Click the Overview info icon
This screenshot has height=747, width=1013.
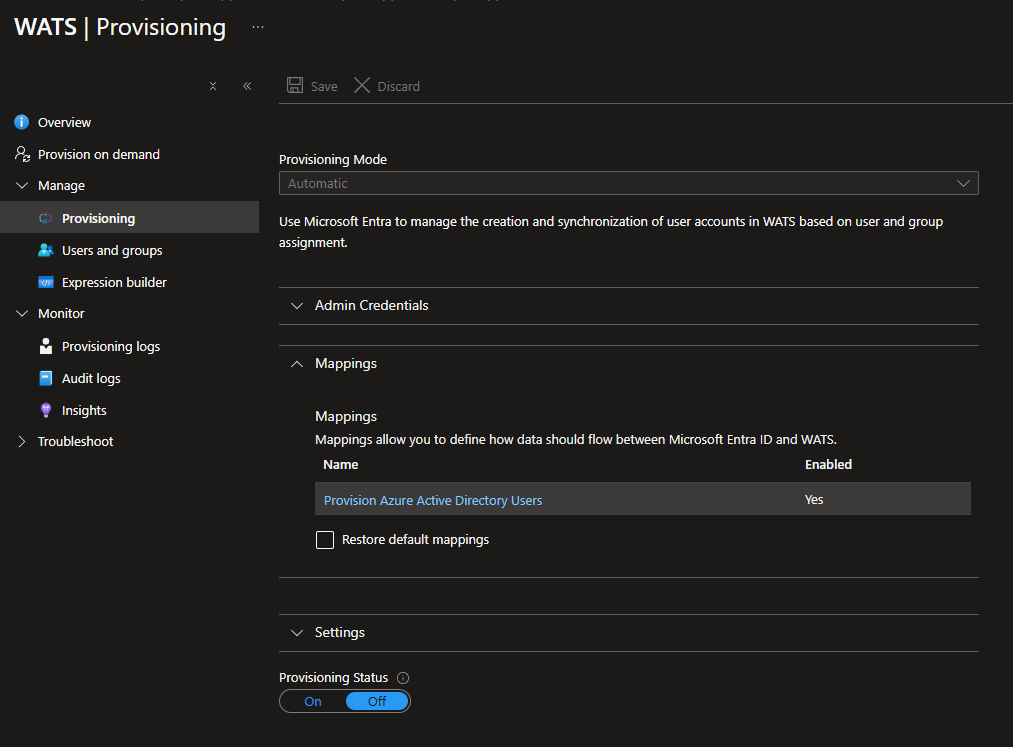[x=21, y=122]
